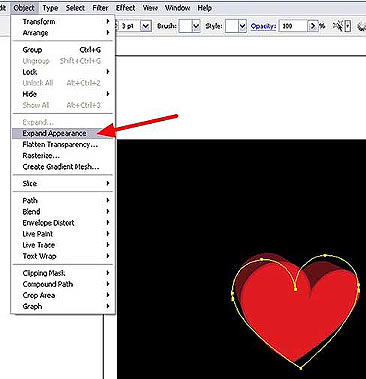Click the magic wand select-similar icon

(x=338, y=26)
